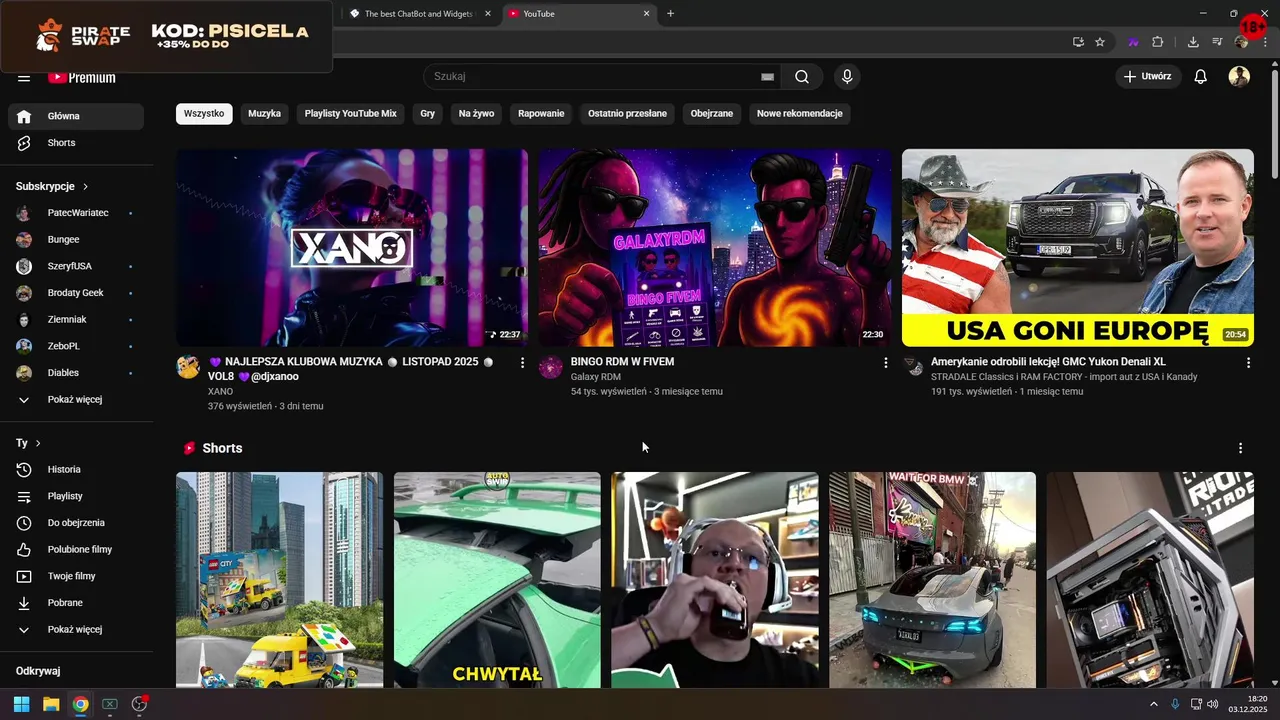Viewport: 1280px width, 720px height.
Task: Open the on-screen keyboard icon in search box
Action: coord(767,77)
